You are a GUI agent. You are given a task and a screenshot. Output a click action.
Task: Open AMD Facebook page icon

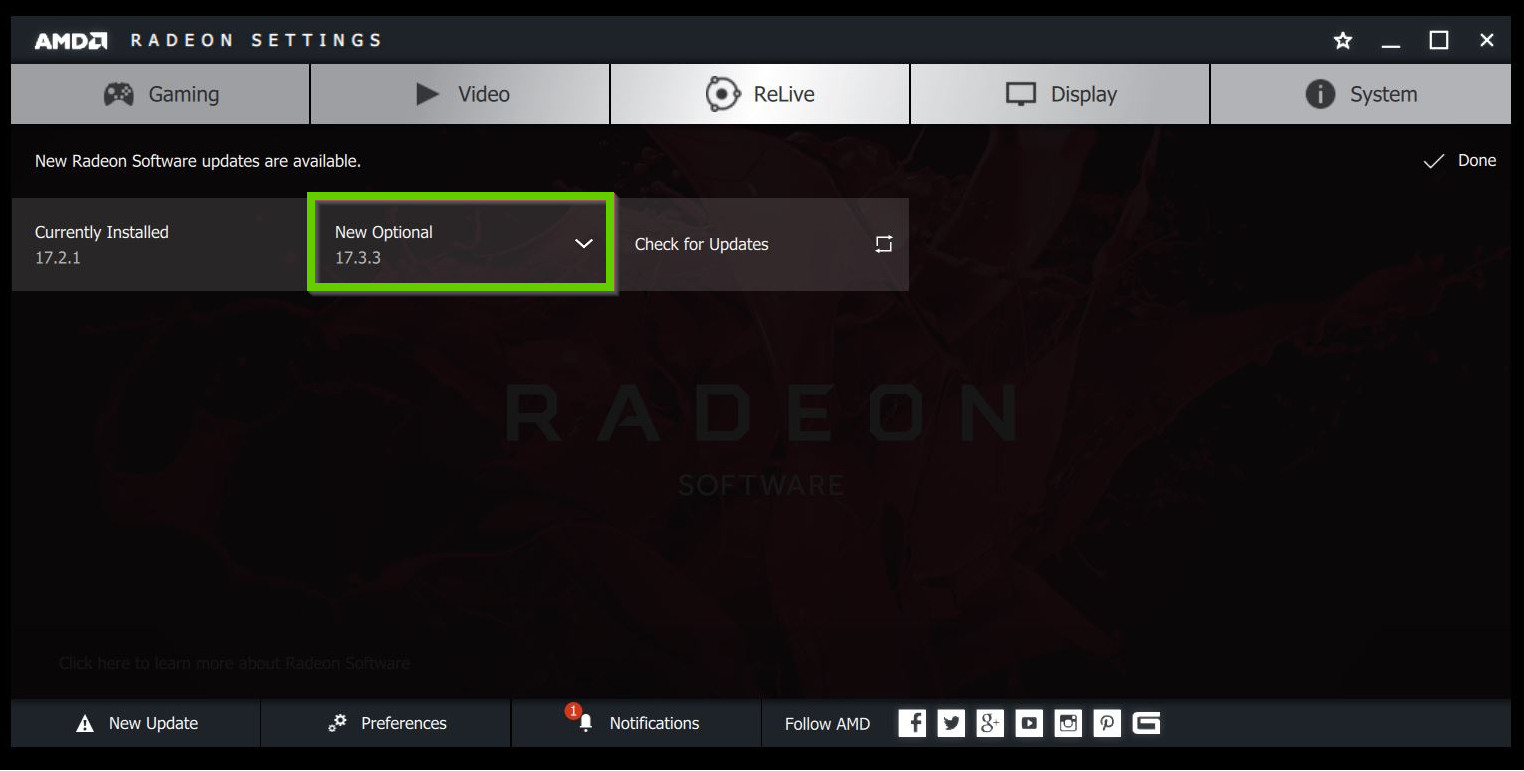click(912, 723)
